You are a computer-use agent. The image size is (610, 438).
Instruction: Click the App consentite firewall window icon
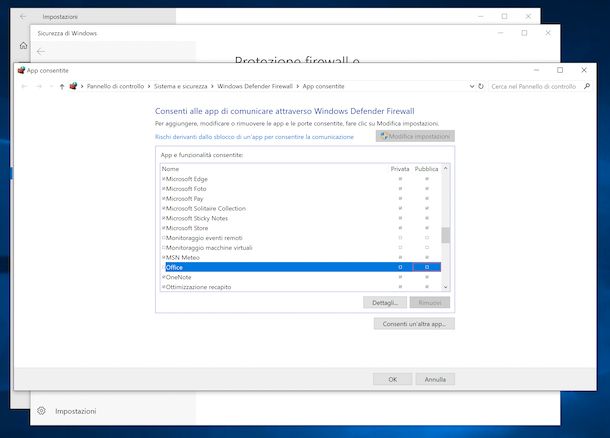pos(21,70)
